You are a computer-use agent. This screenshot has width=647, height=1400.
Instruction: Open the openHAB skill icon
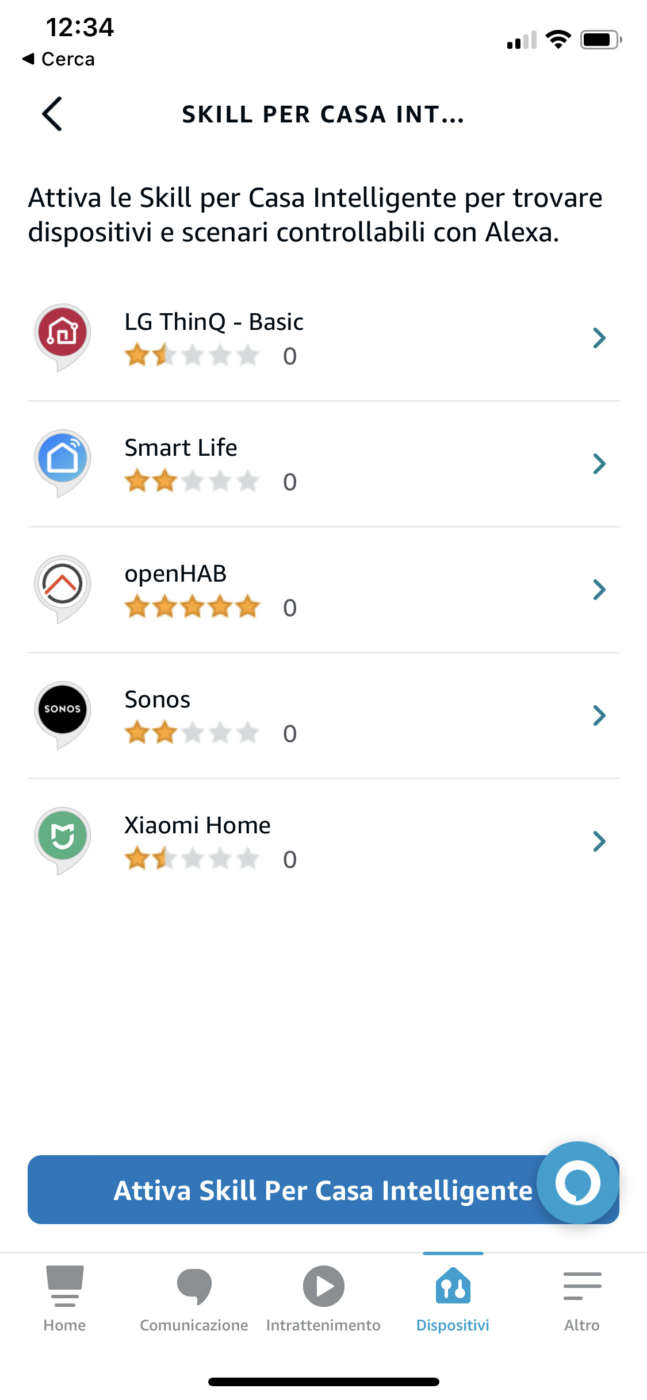[x=62, y=587]
